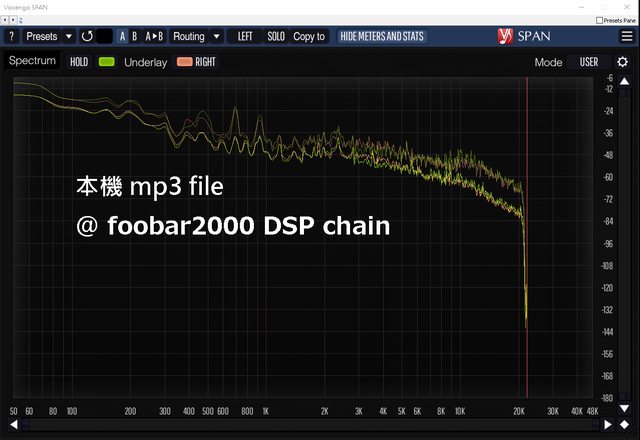Select the LEFT channel group tab
640x440 pixels.
[245, 36]
